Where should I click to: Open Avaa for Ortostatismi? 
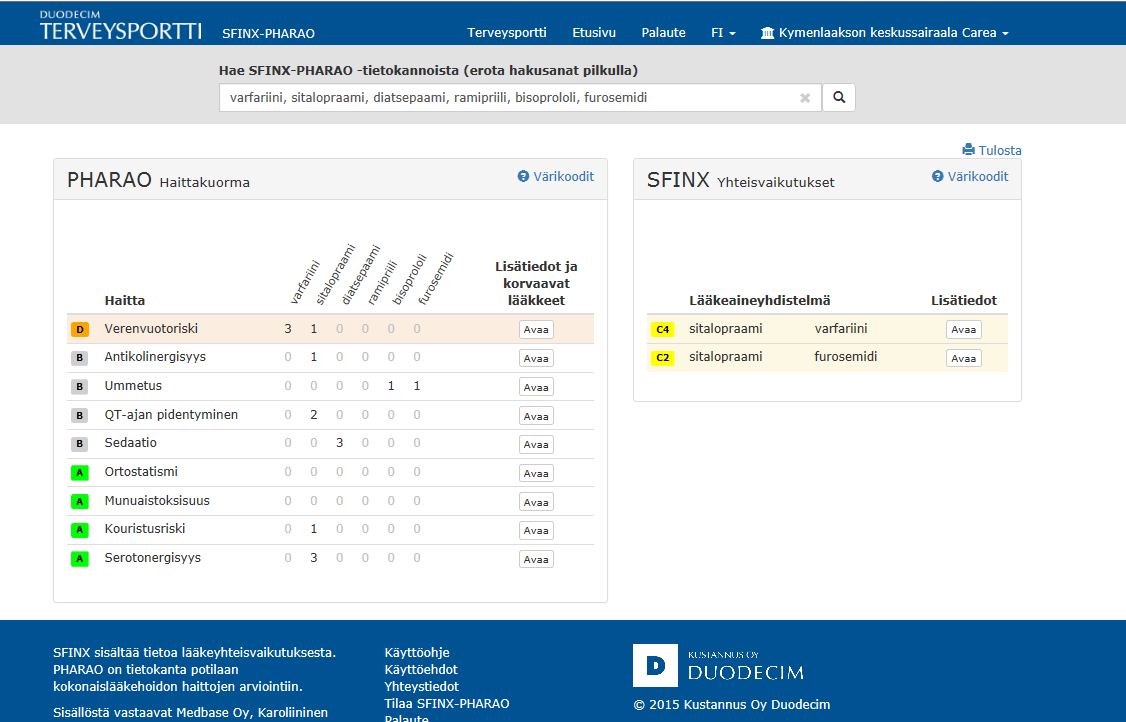536,473
